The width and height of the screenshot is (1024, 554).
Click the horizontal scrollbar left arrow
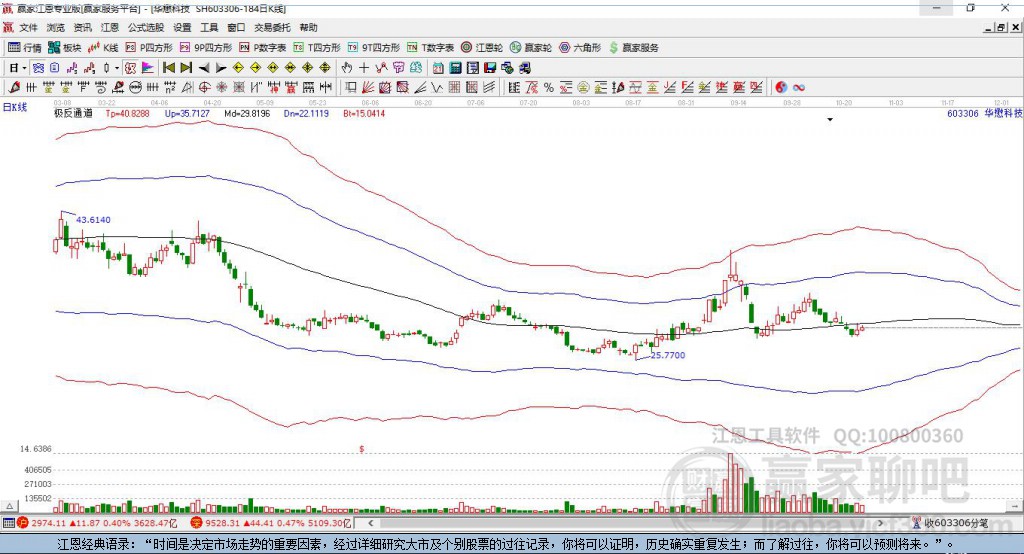(x=370, y=523)
